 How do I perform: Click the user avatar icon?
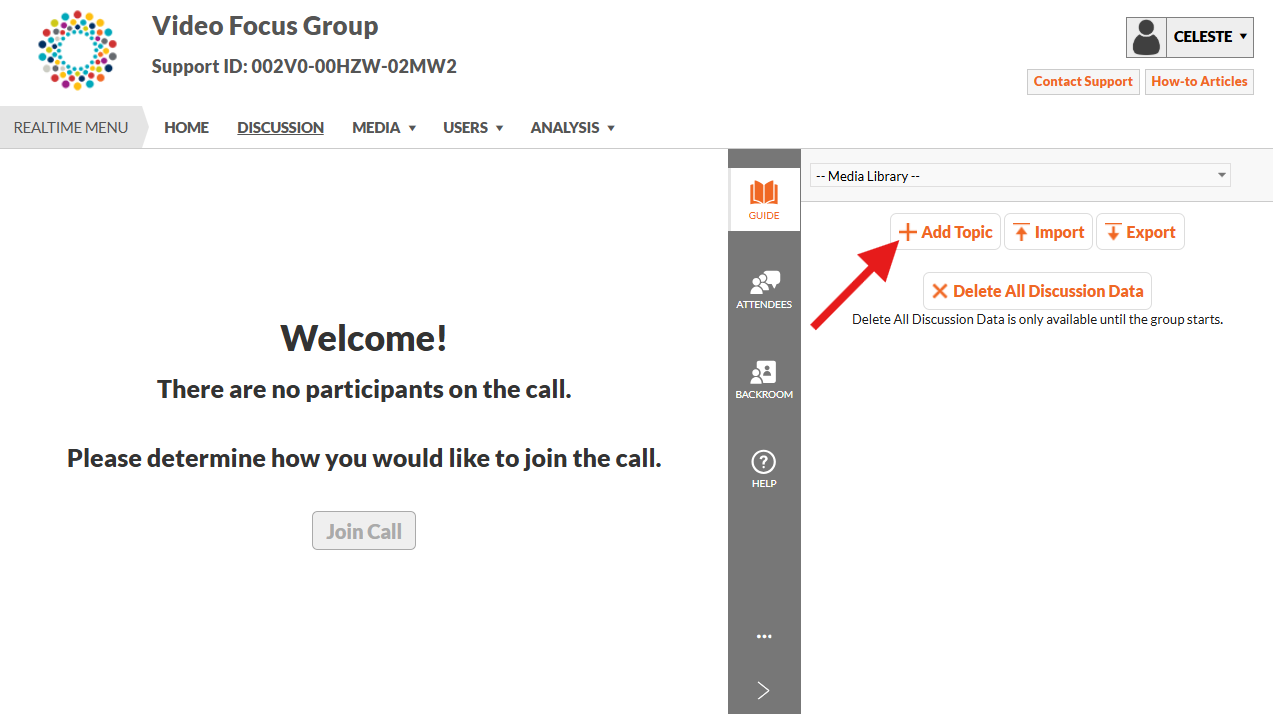[x=1146, y=38]
